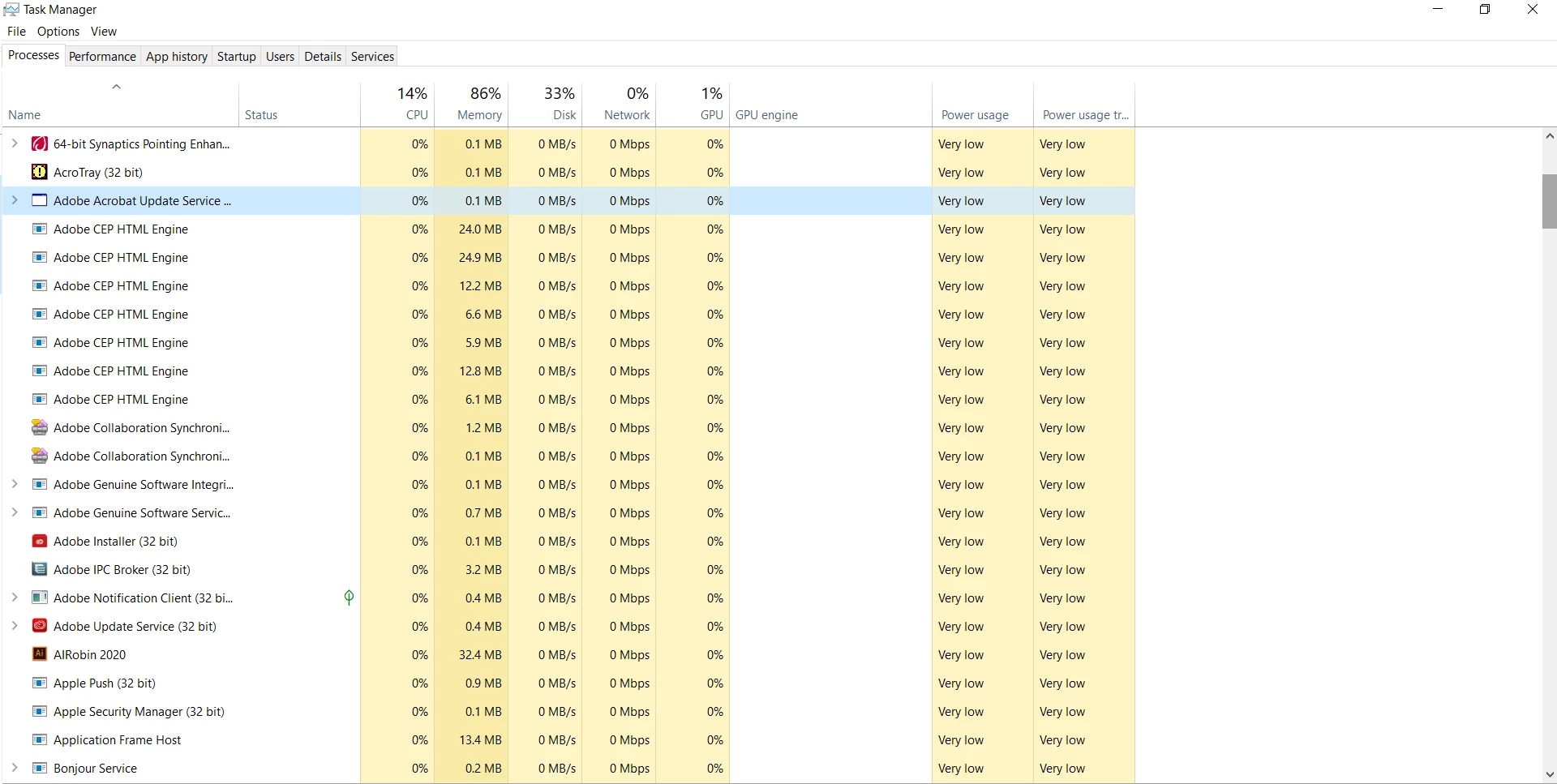
Task: Click the Adobe Genuine Software Service icon
Action: (39, 513)
